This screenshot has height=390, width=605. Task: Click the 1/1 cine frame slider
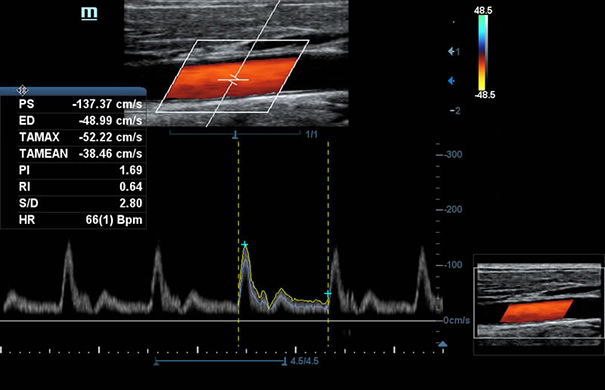(235, 134)
